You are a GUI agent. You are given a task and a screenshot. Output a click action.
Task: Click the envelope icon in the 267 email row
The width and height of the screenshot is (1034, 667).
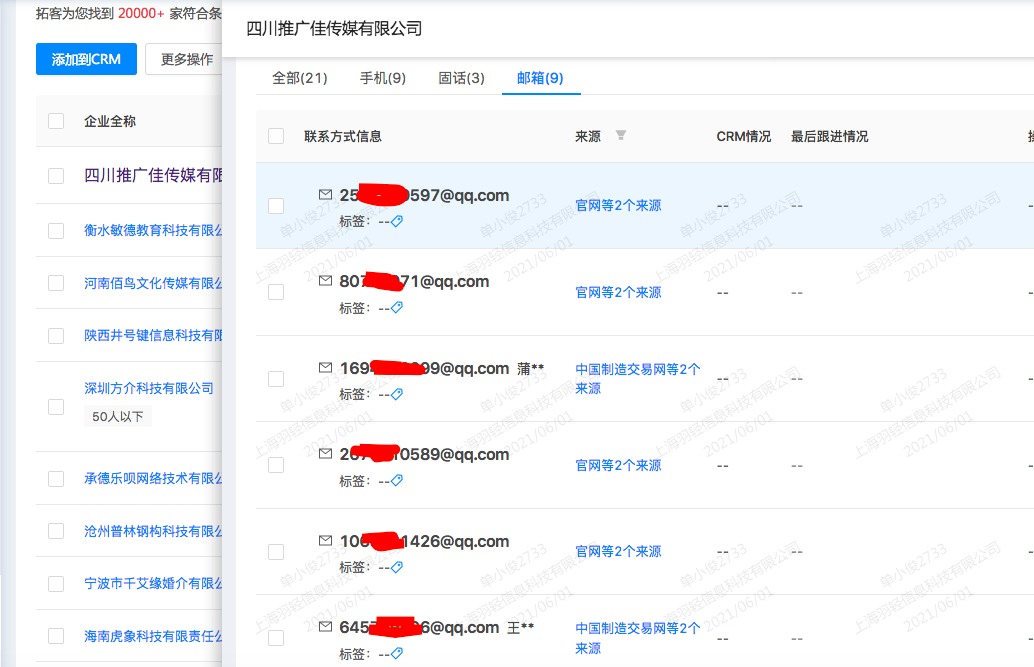(325, 454)
